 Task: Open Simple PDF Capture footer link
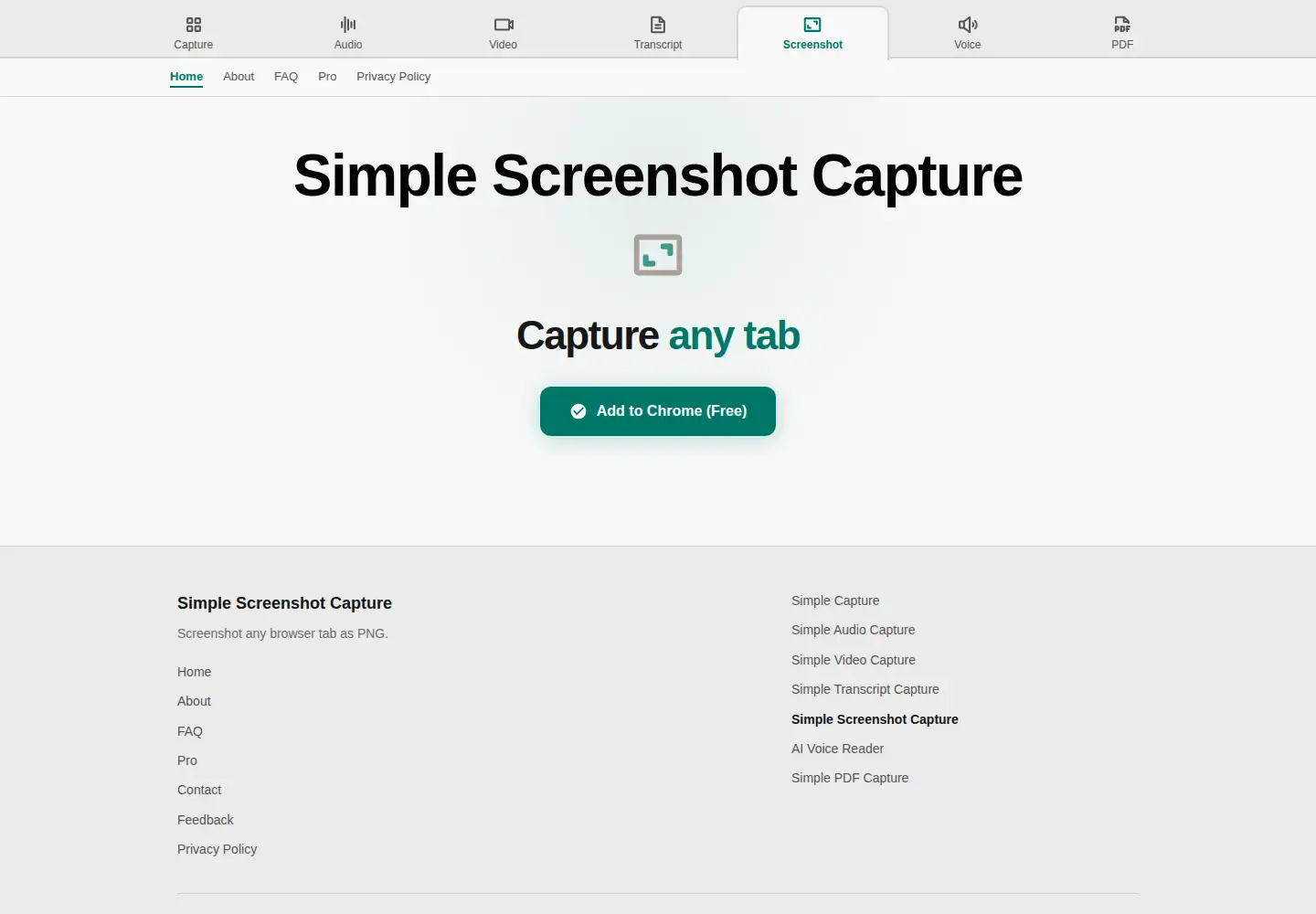850,778
